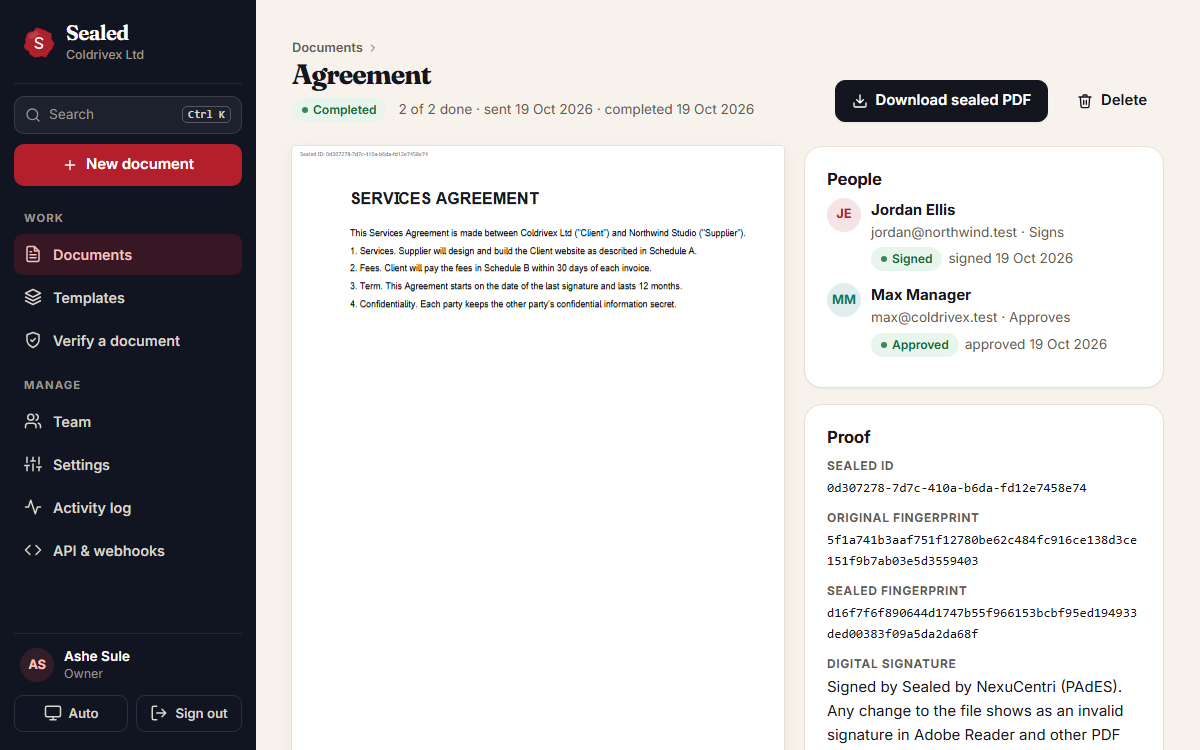1200x750 pixels.
Task: Download the sealed PDF
Action: (941, 101)
